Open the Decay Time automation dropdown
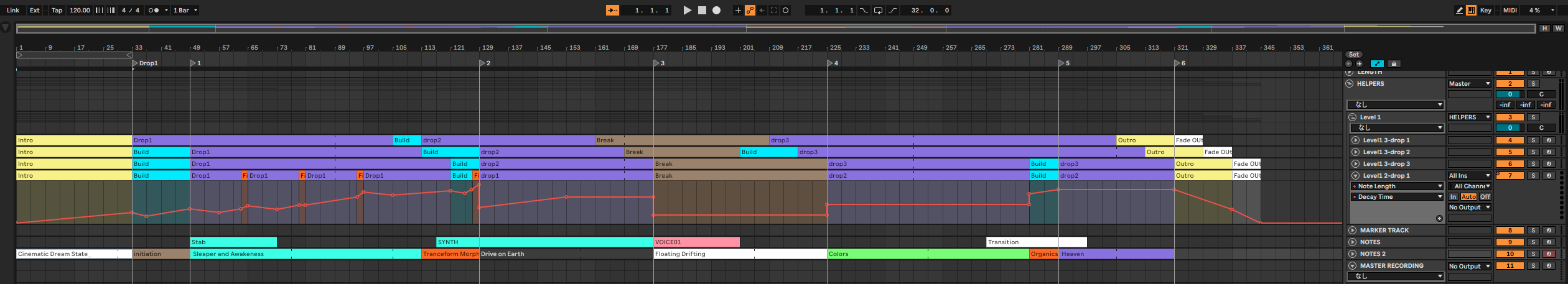1568x284 pixels. tap(1396, 197)
